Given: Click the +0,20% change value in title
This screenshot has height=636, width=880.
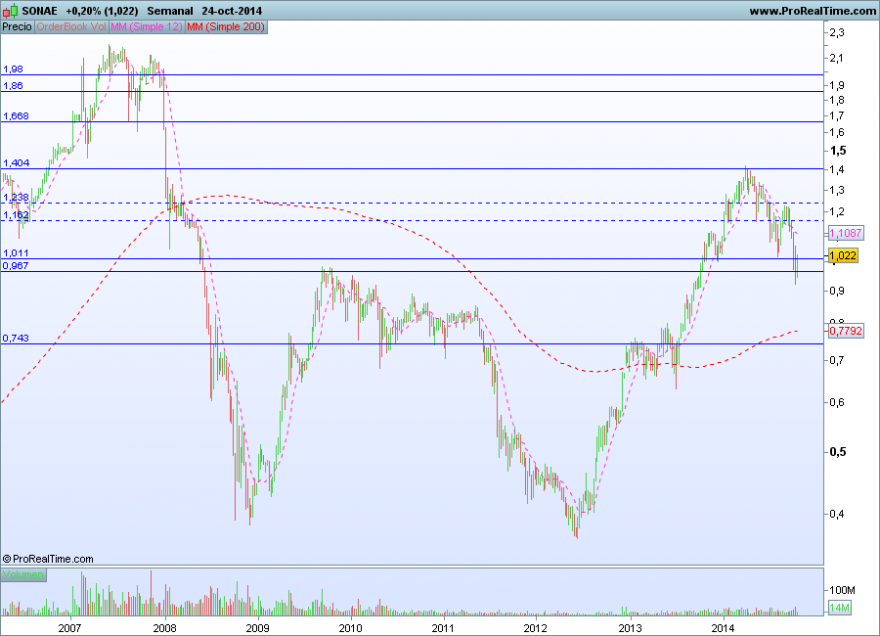Looking at the screenshot, I should (x=84, y=11).
